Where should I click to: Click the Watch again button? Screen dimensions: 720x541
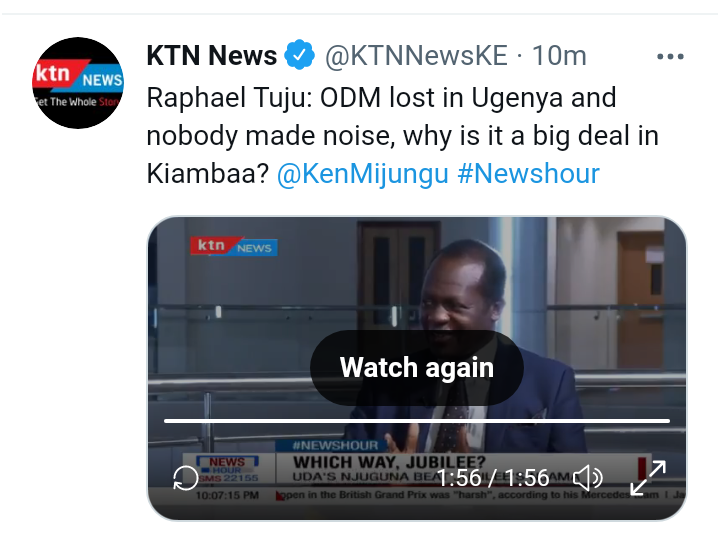pyautogui.click(x=417, y=367)
